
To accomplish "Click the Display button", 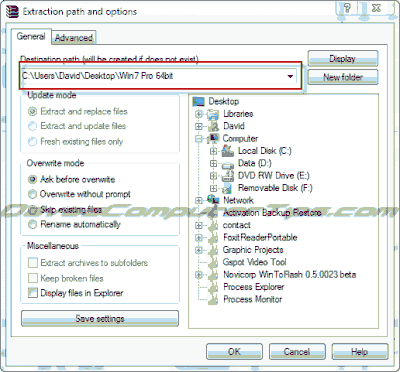I will pos(343,59).
